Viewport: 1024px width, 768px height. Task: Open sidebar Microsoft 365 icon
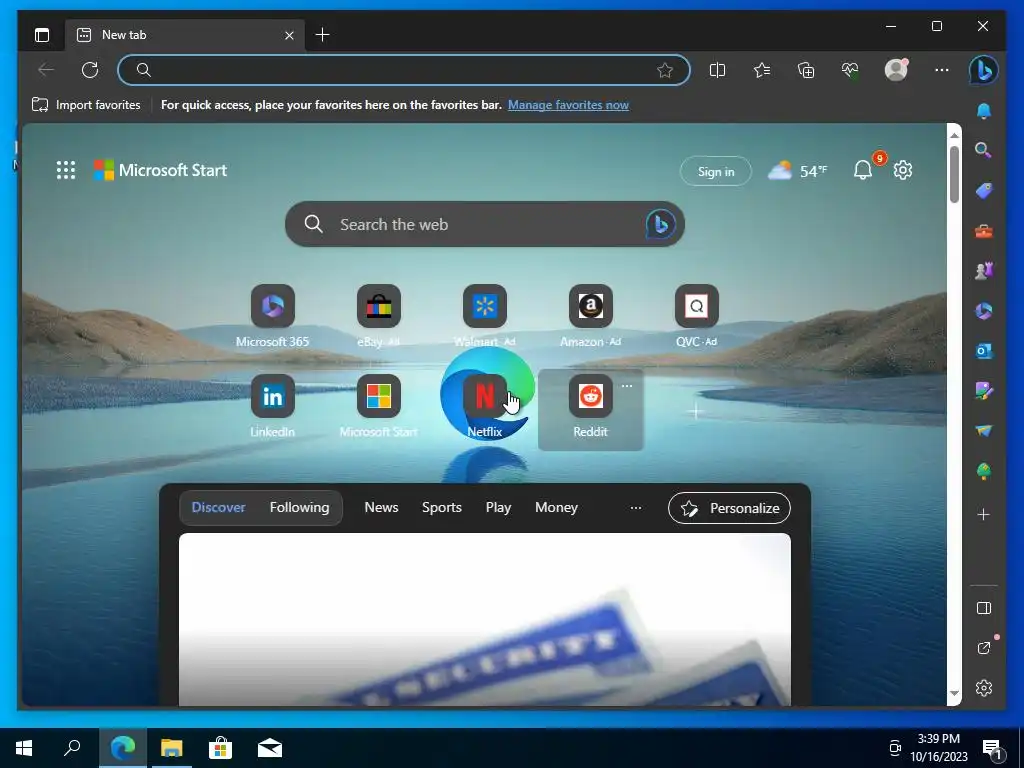[x=984, y=311]
